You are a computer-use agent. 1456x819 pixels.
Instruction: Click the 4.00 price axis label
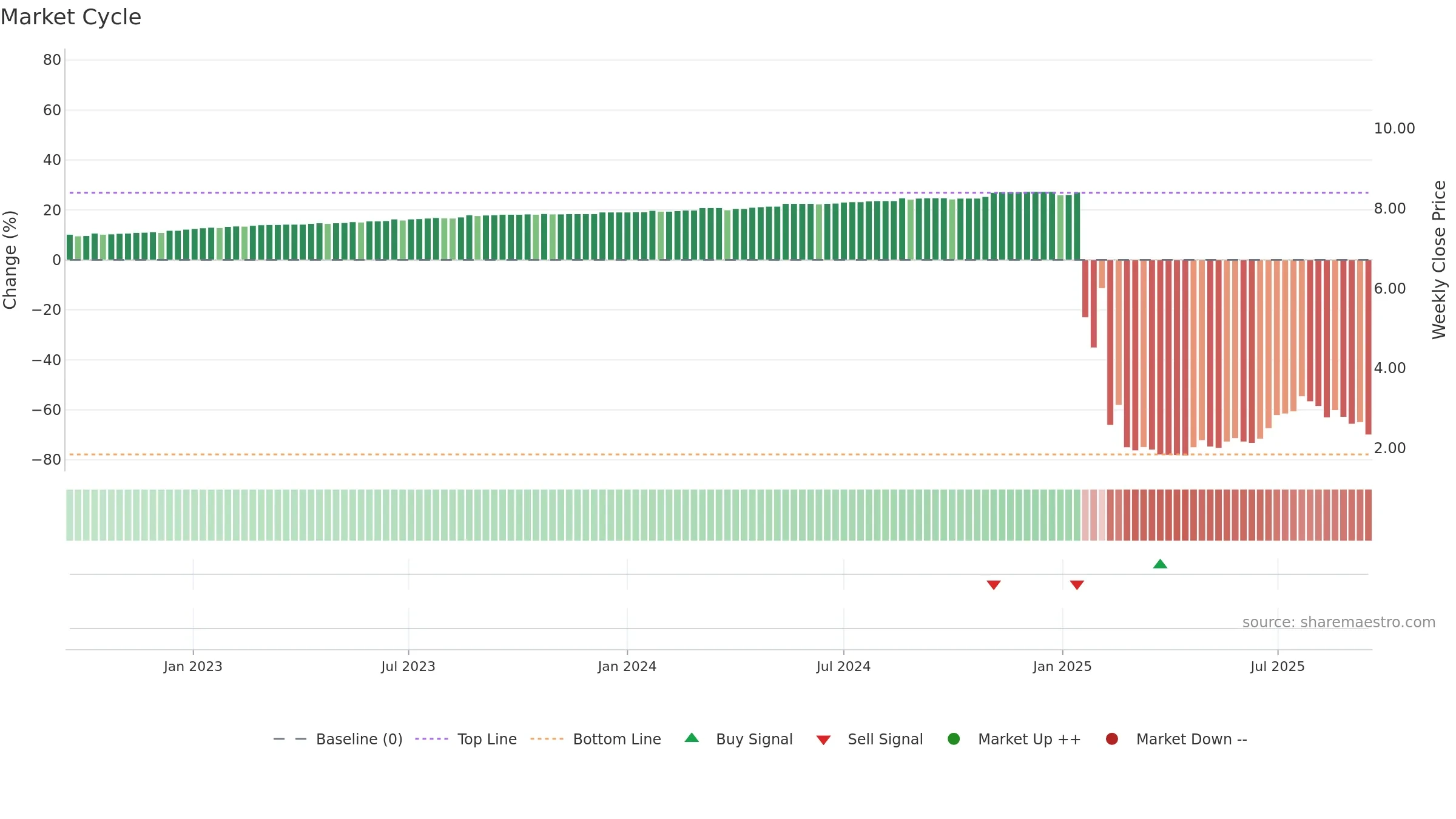coord(1390,368)
